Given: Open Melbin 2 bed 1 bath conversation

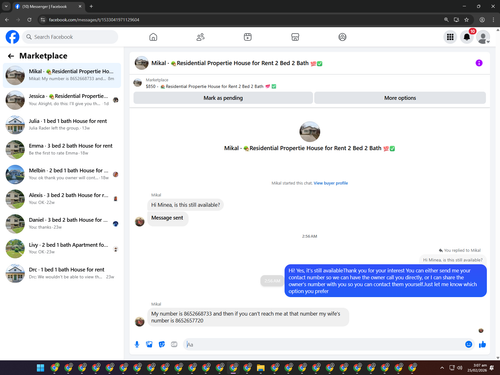Looking at the screenshot, I should (x=62, y=174).
